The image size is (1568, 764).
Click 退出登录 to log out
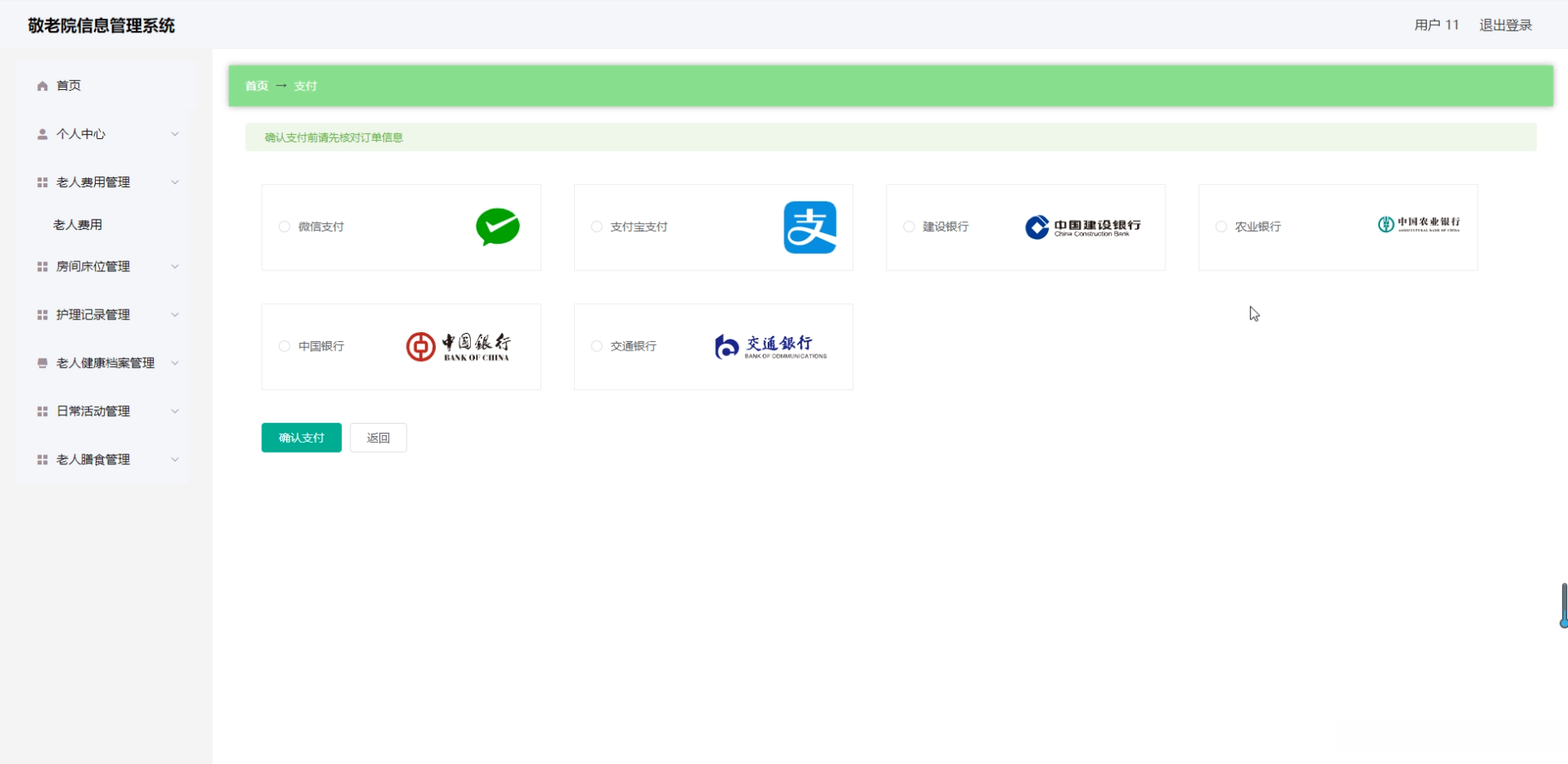click(x=1506, y=25)
